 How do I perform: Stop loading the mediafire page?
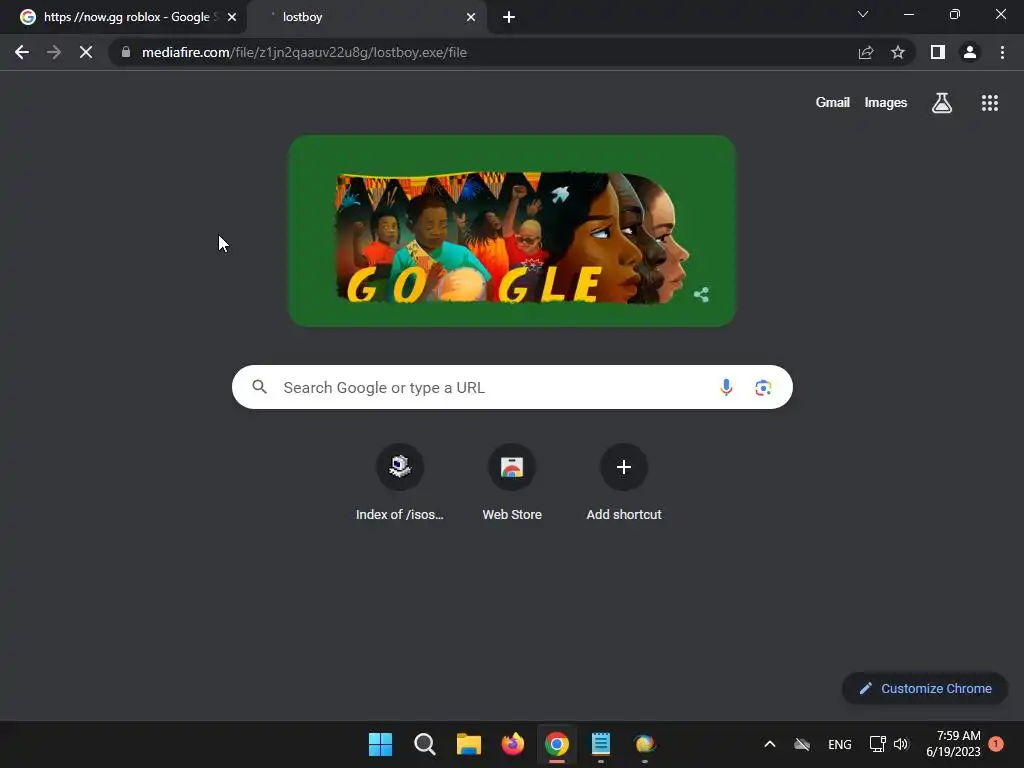coord(86,52)
